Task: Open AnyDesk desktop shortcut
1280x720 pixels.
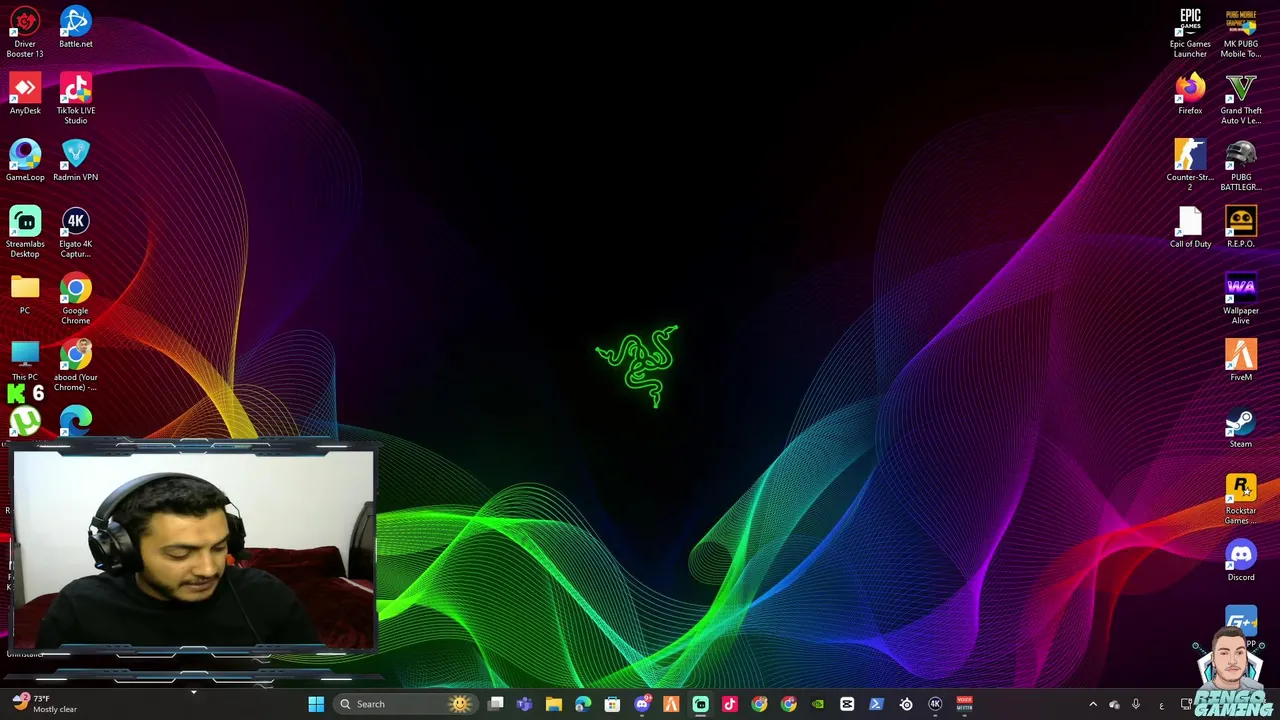Action: coord(25,95)
